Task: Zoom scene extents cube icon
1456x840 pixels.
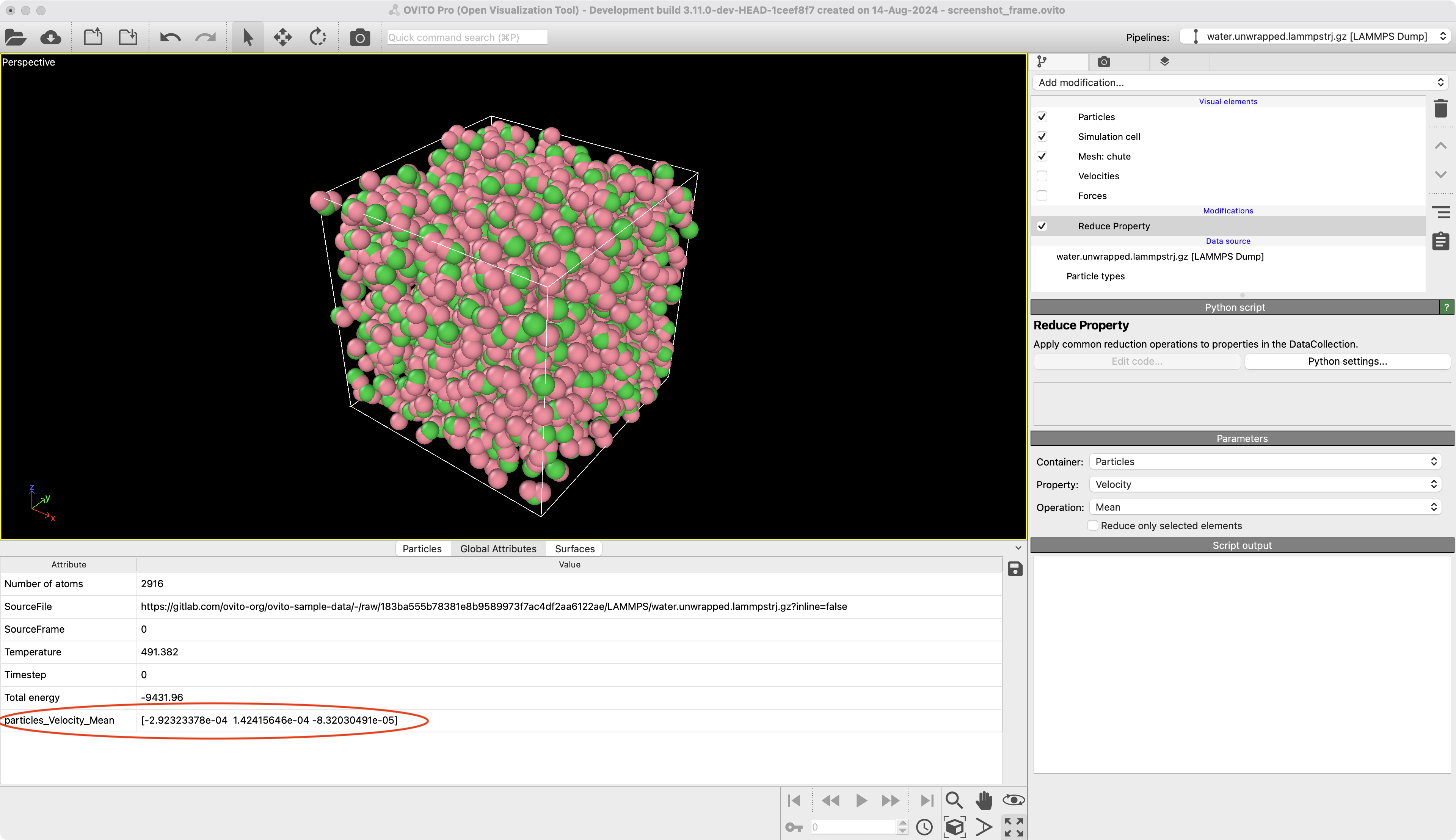Action: [x=954, y=827]
